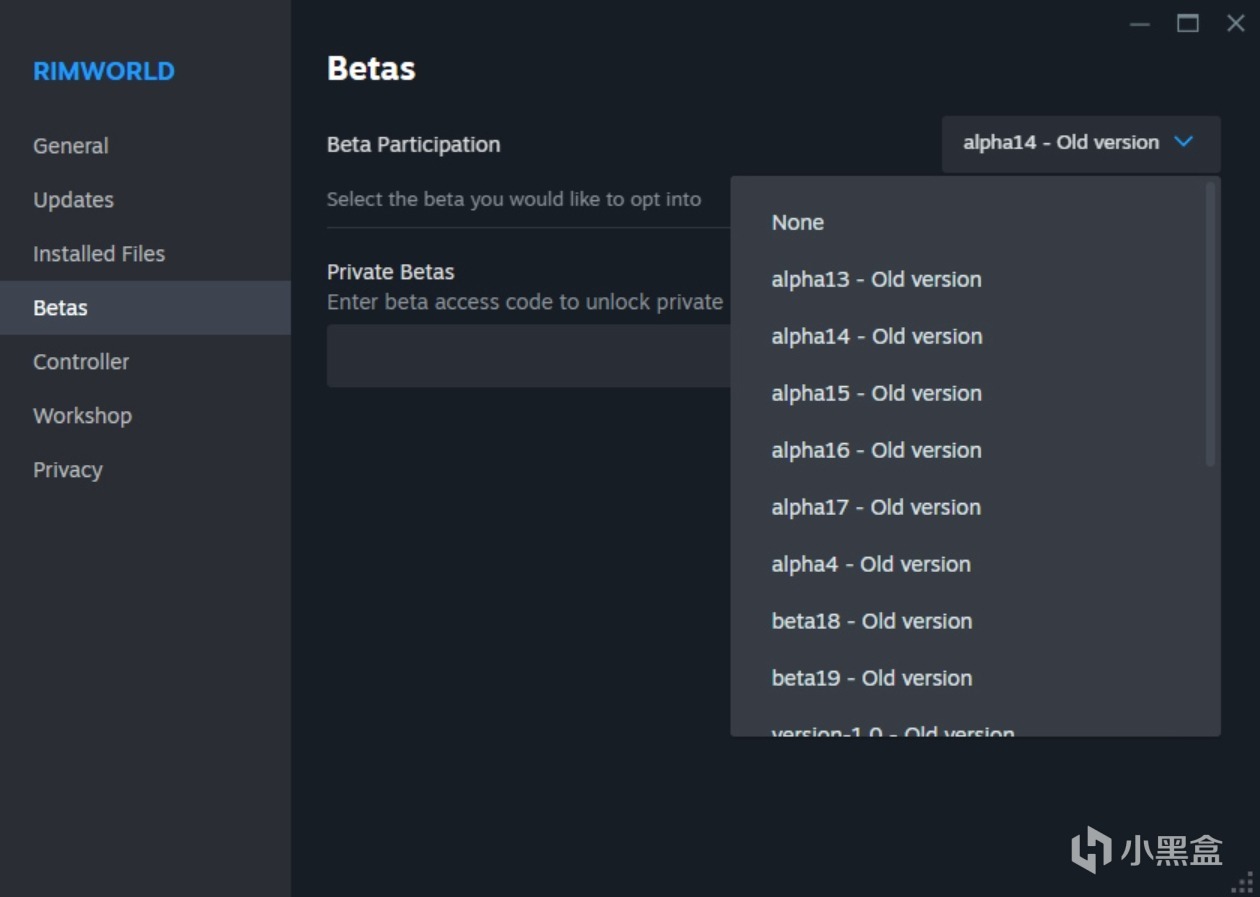The width and height of the screenshot is (1260, 897).
Task: Click the Beta Participation label
Action: pyautogui.click(x=414, y=145)
